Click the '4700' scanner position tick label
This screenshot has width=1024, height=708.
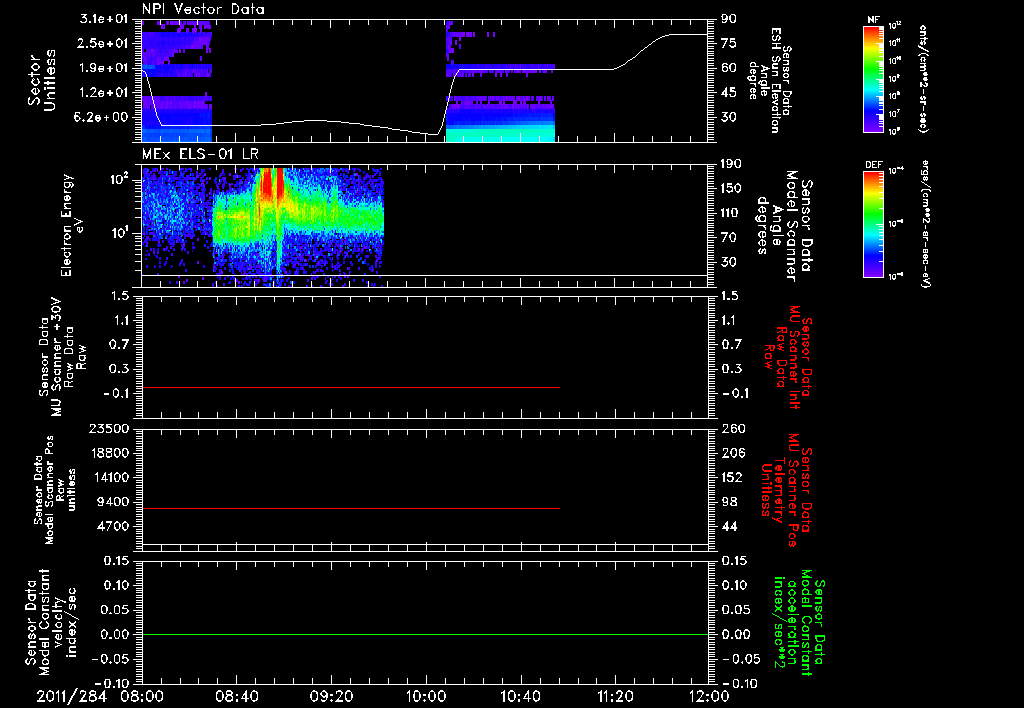[112, 526]
